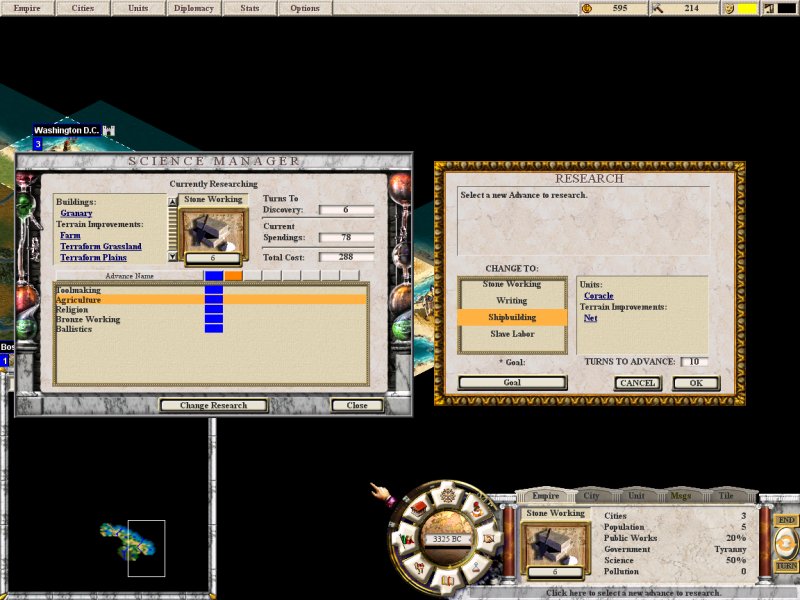Open the Granary link

pos(76,213)
